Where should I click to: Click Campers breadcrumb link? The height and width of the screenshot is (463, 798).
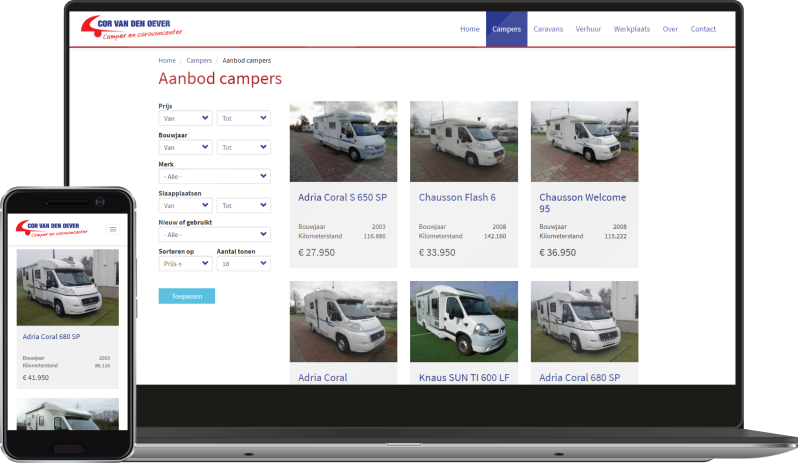pos(199,60)
